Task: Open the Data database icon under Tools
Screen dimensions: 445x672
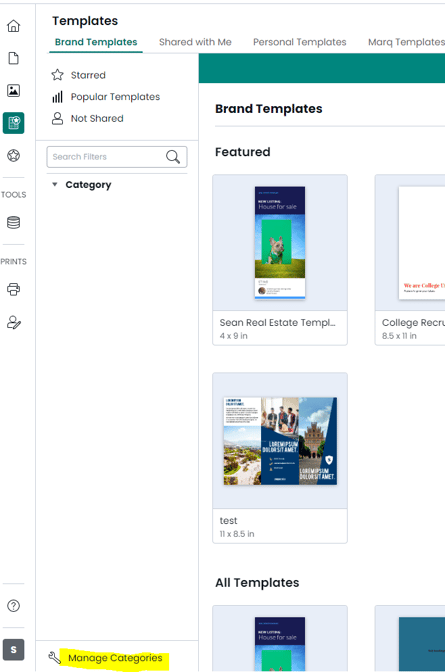Action: pos(13,222)
